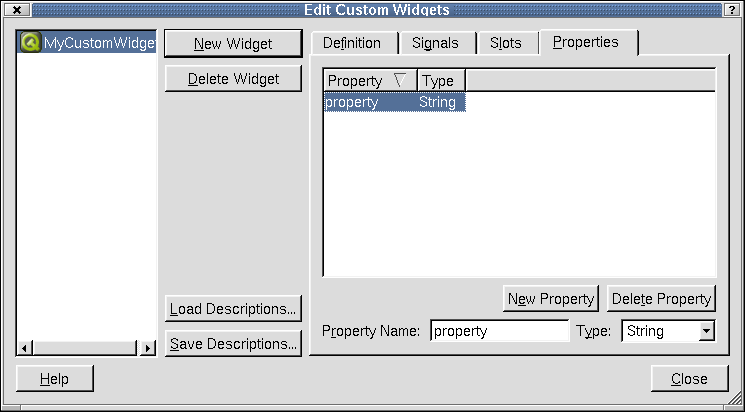Select the property String row
The image size is (745, 412).
click(x=393, y=102)
